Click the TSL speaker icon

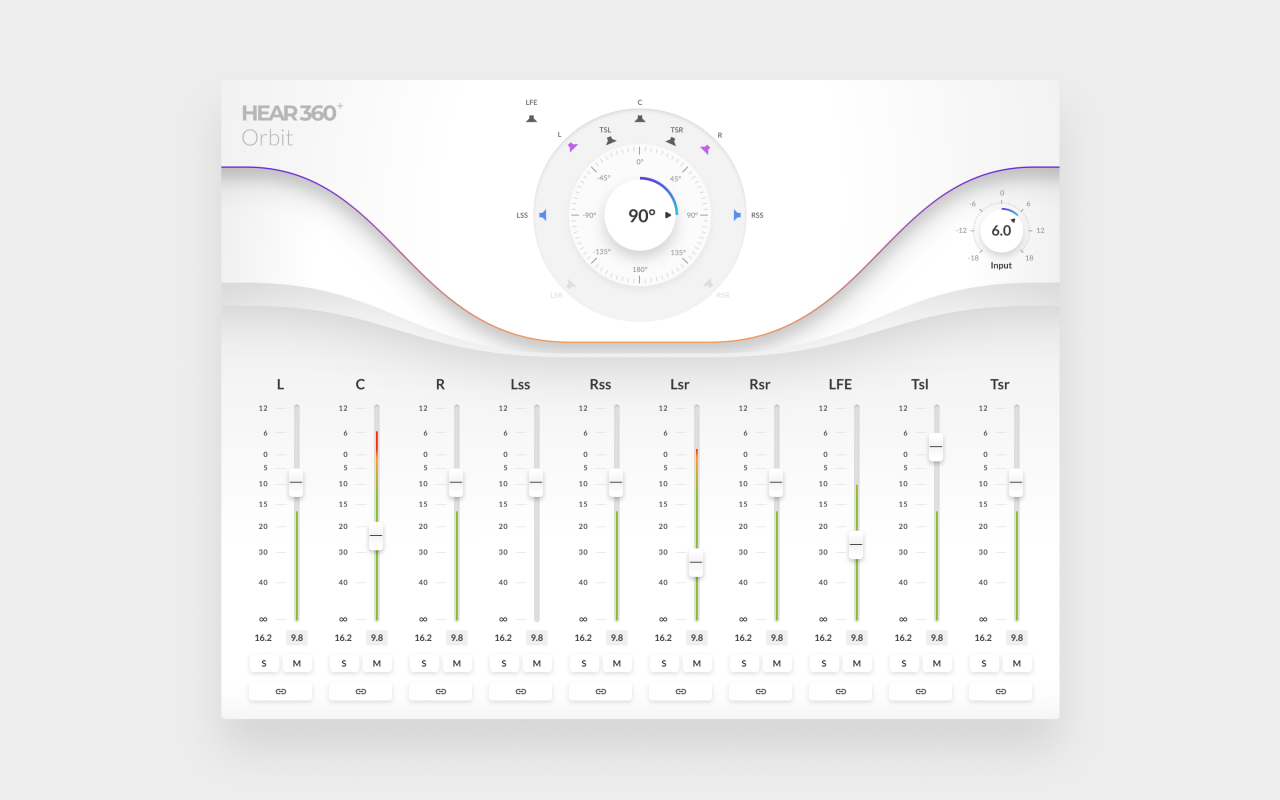click(610, 141)
